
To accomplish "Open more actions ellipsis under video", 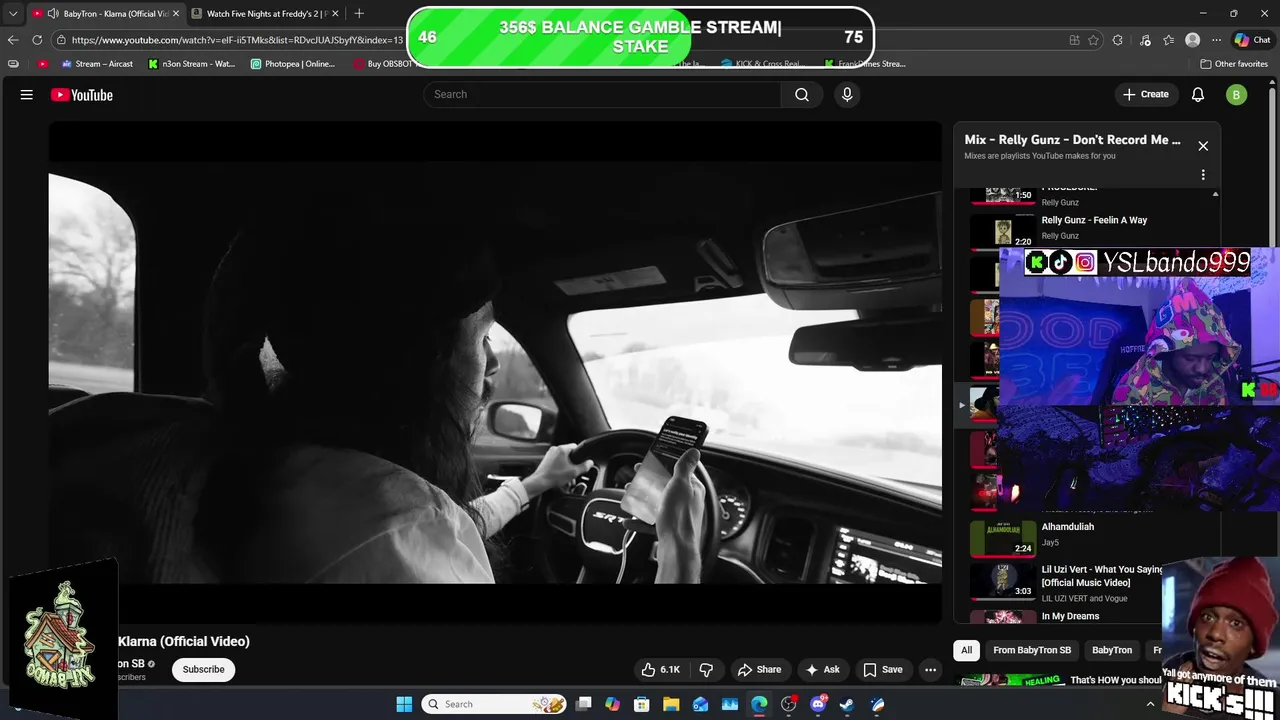I will pyautogui.click(x=931, y=670).
